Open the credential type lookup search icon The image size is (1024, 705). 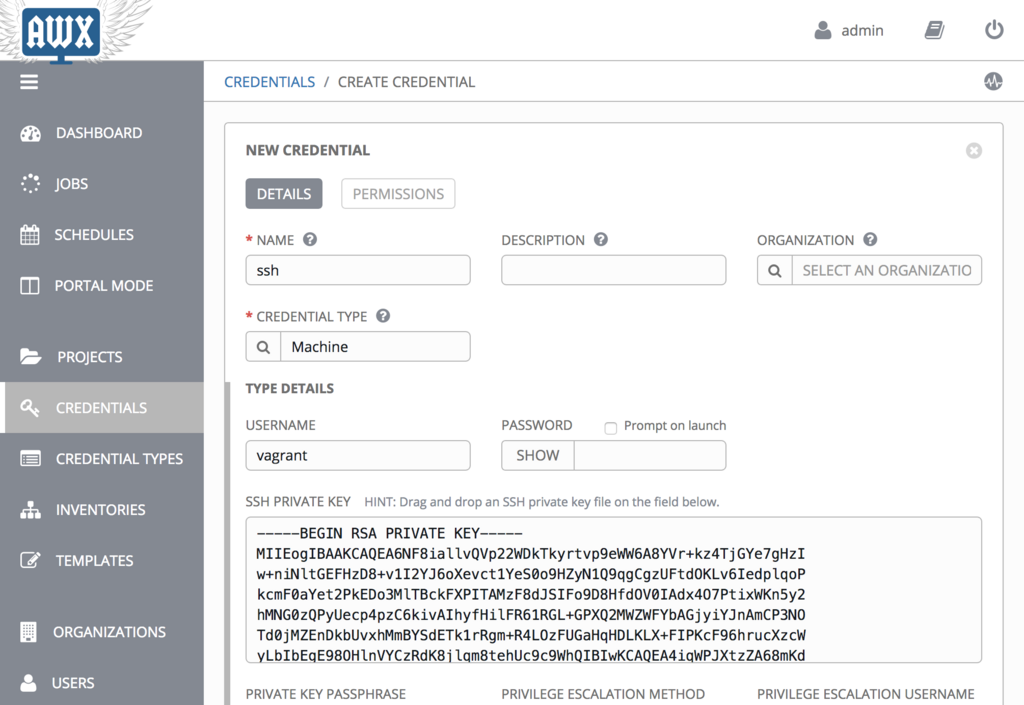[263, 347]
